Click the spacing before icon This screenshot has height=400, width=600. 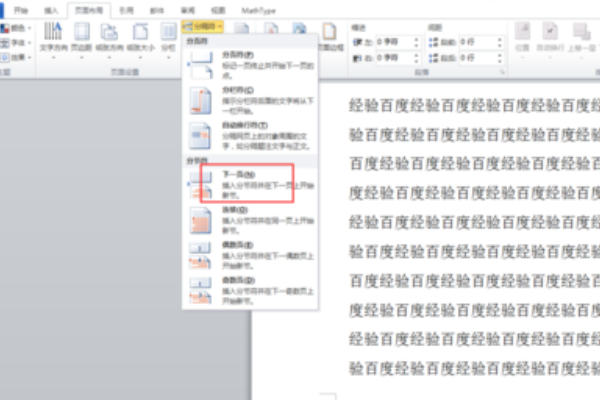(434, 42)
